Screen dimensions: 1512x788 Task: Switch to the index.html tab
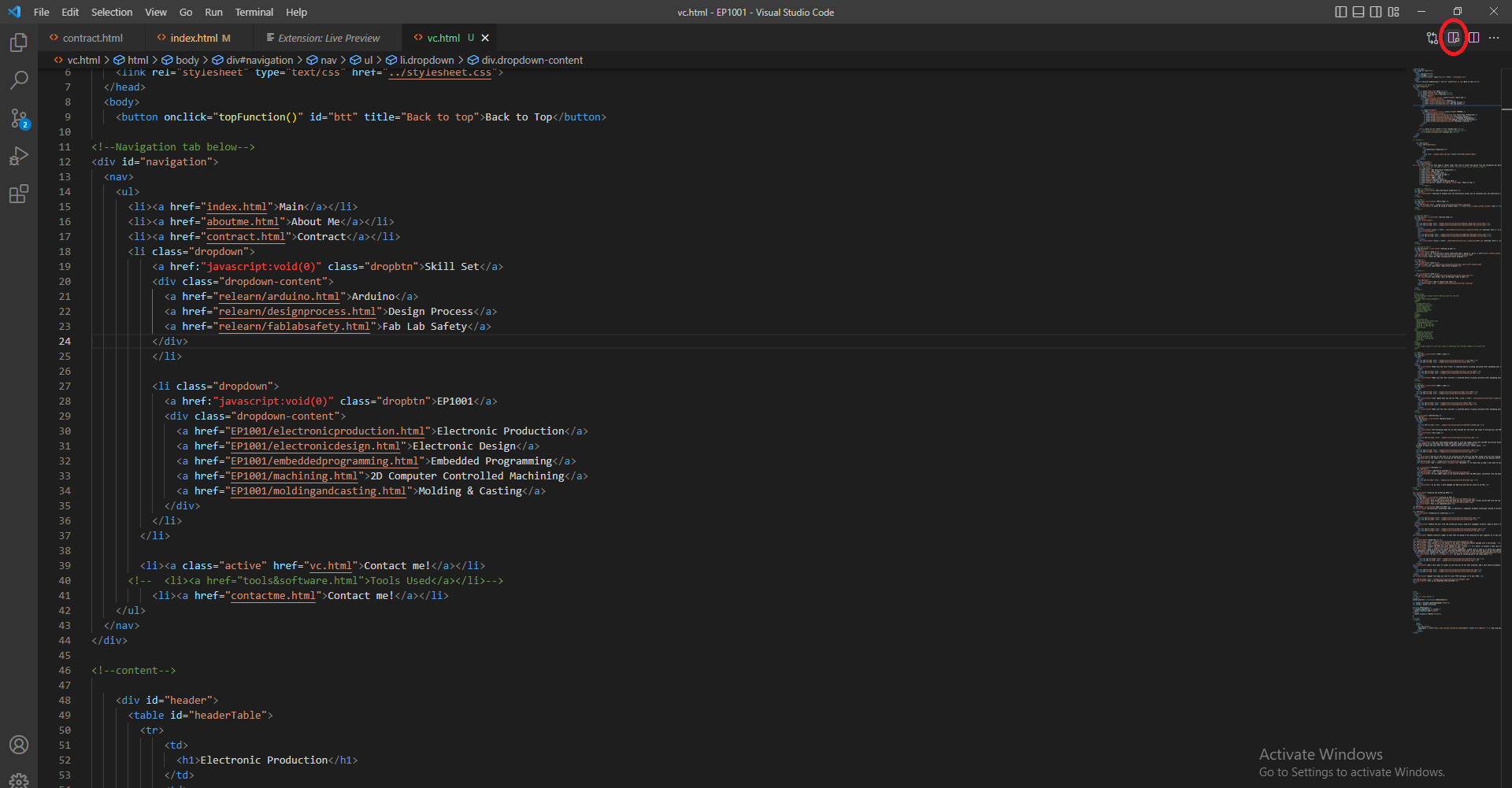click(x=194, y=38)
